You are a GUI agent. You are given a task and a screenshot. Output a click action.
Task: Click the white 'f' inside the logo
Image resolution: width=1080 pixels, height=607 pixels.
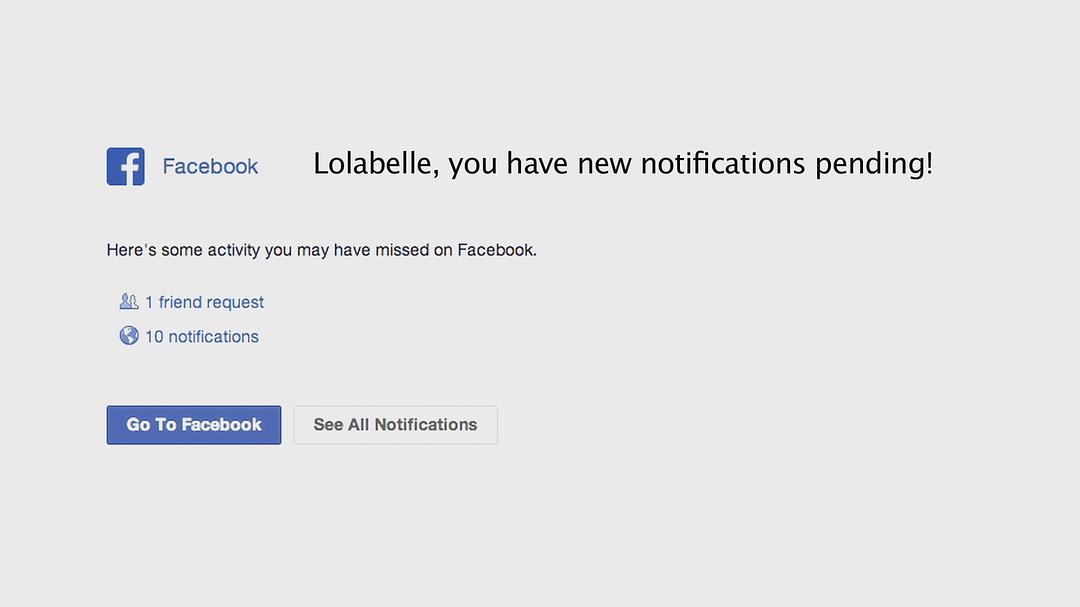(x=128, y=168)
